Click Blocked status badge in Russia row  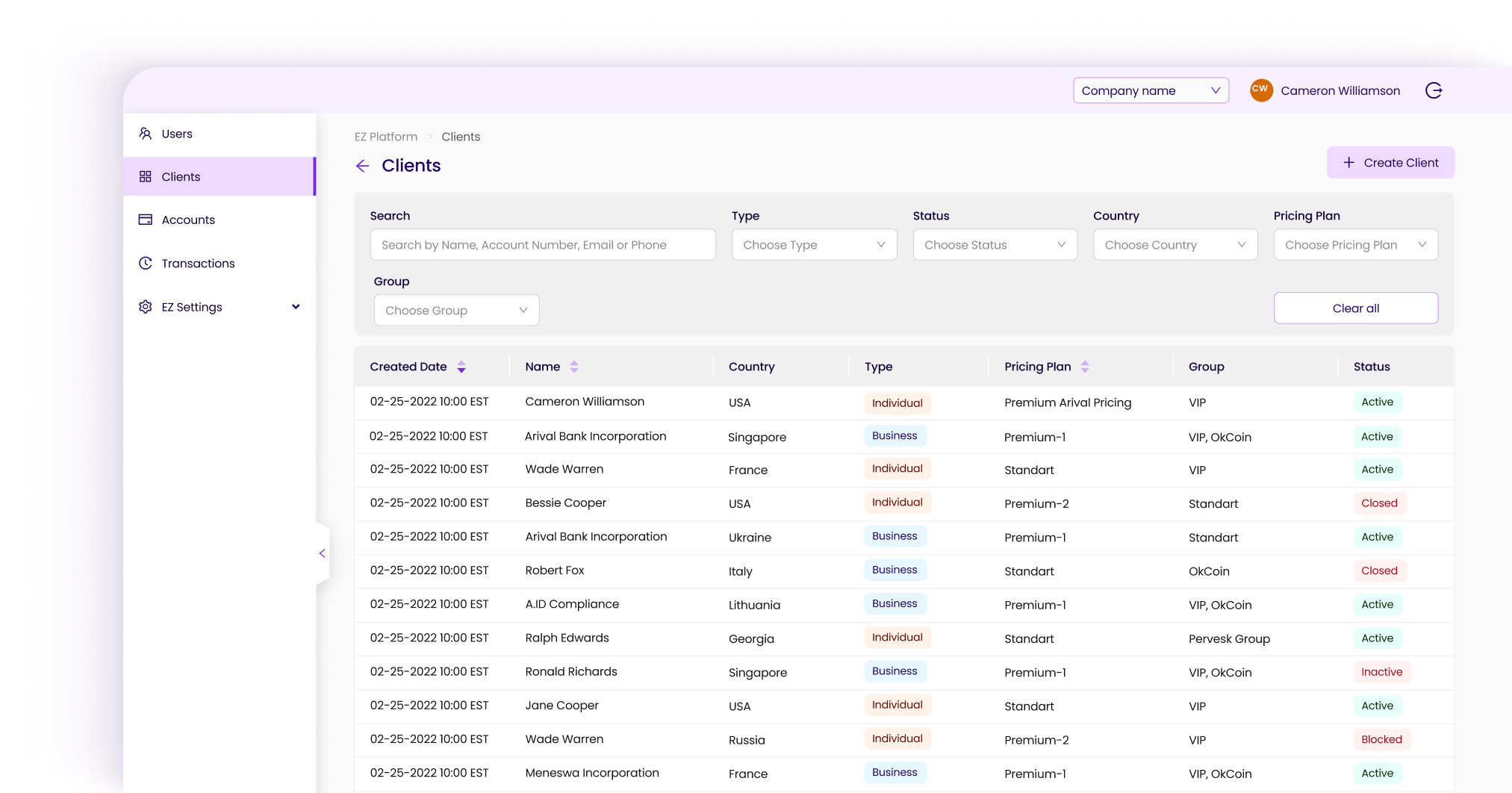tap(1382, 739)
